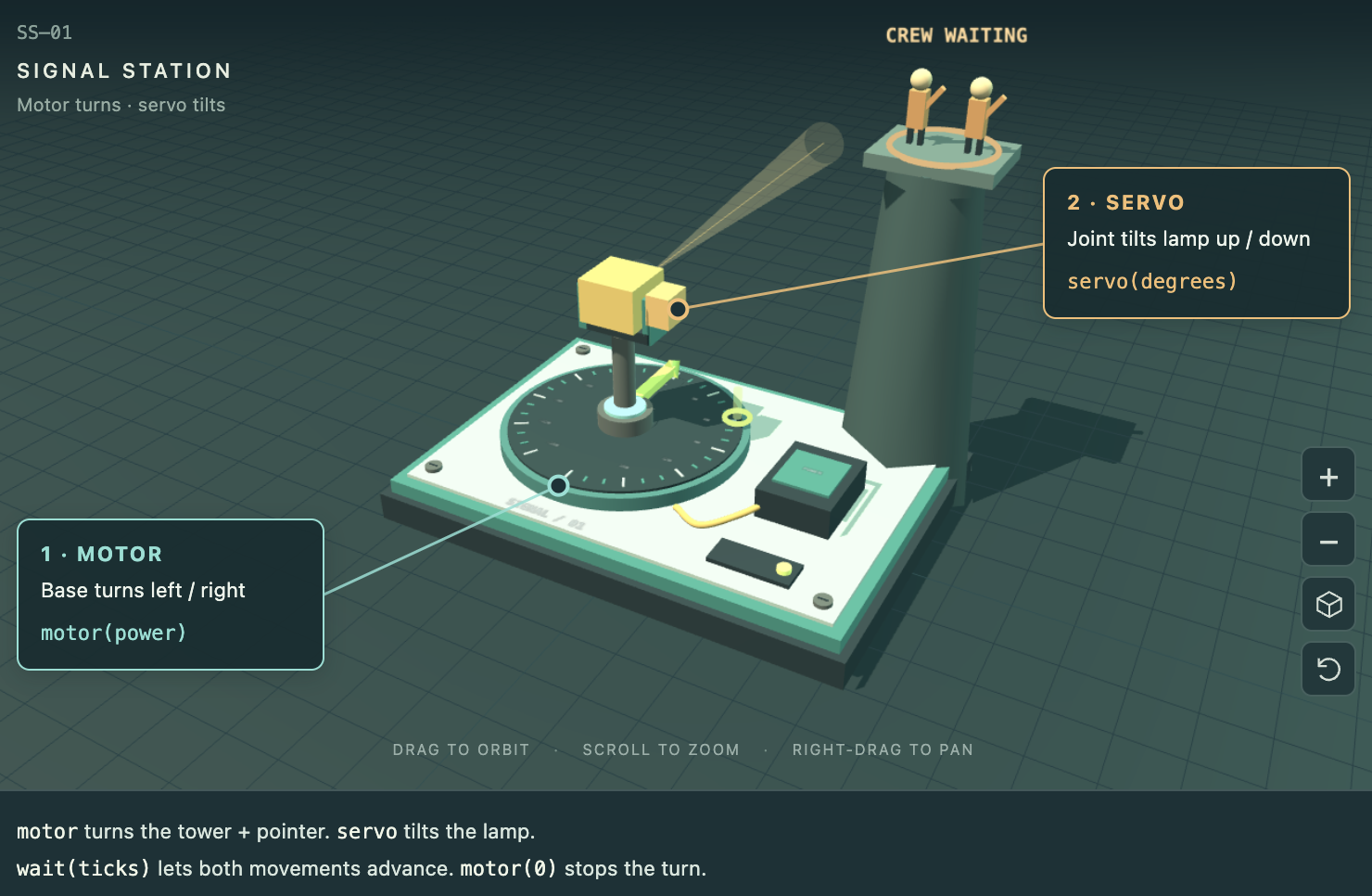Image resolution: width=1372 pixels, height=896 pixels.
Task: Click the motor(0) code in the instructions
Action: 508,868
